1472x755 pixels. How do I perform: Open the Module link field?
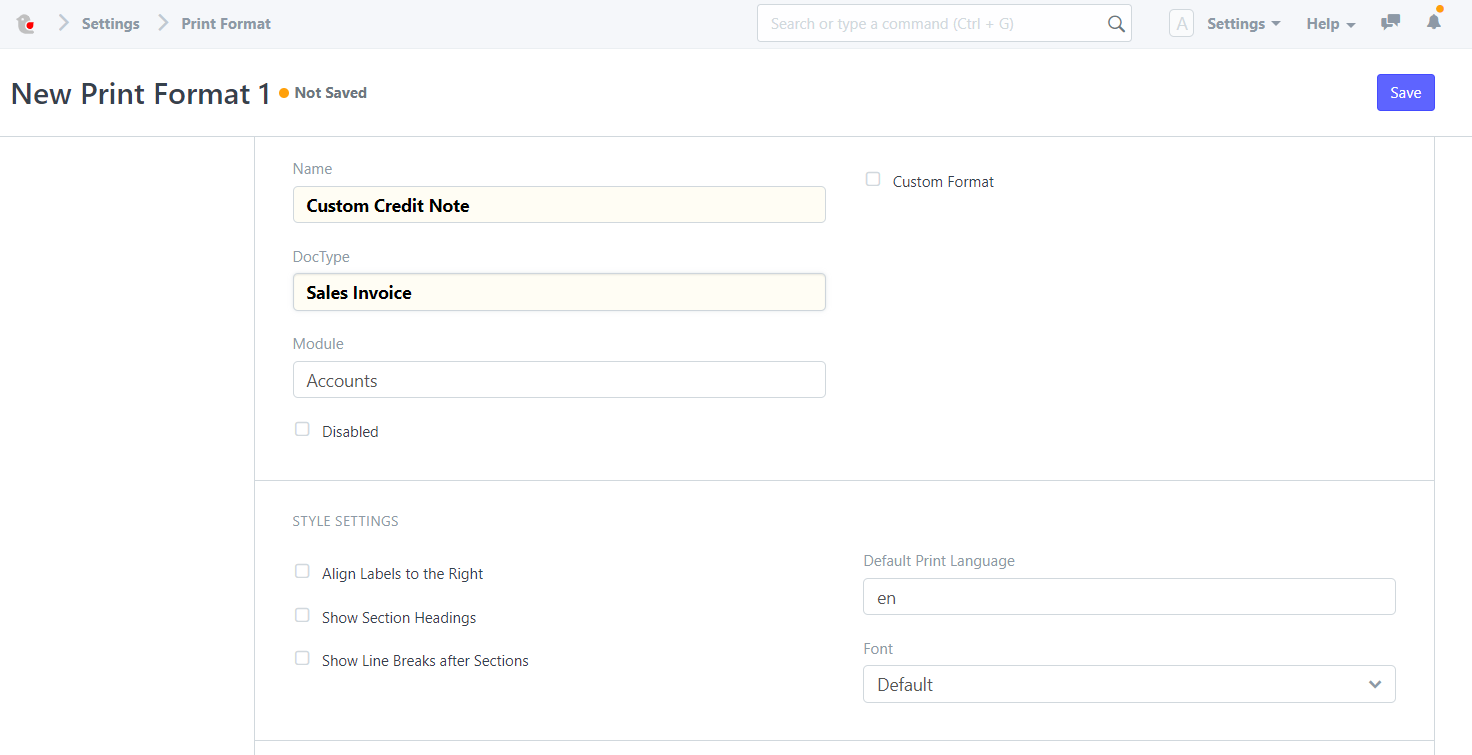559,380
